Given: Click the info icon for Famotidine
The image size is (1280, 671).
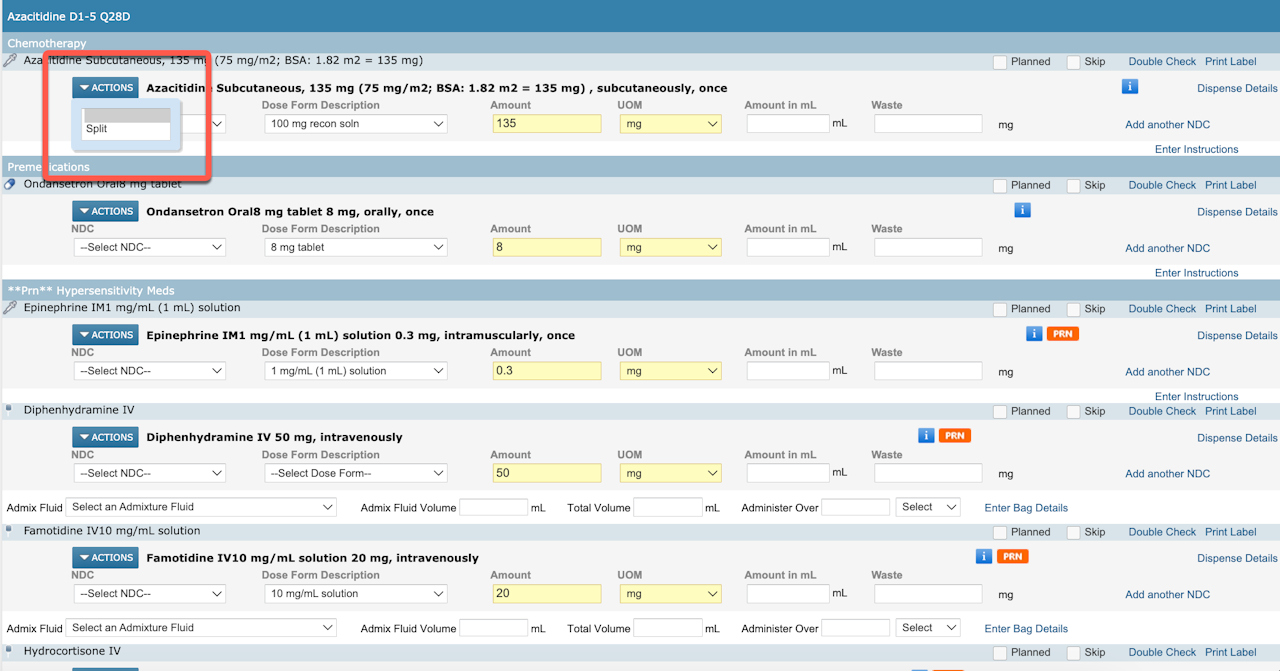Looking at the screenshot, I should pyautogui.click(x=984, y=557).
